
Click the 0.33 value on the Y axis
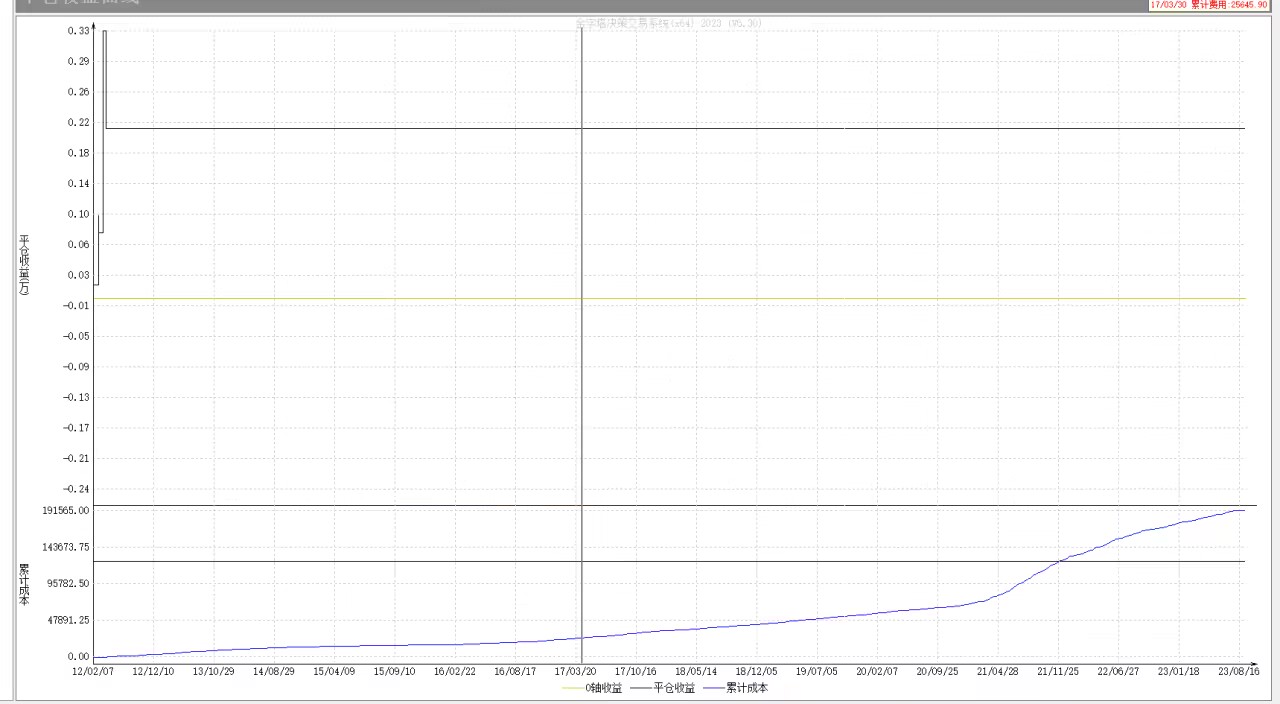[x=78, y=31]
